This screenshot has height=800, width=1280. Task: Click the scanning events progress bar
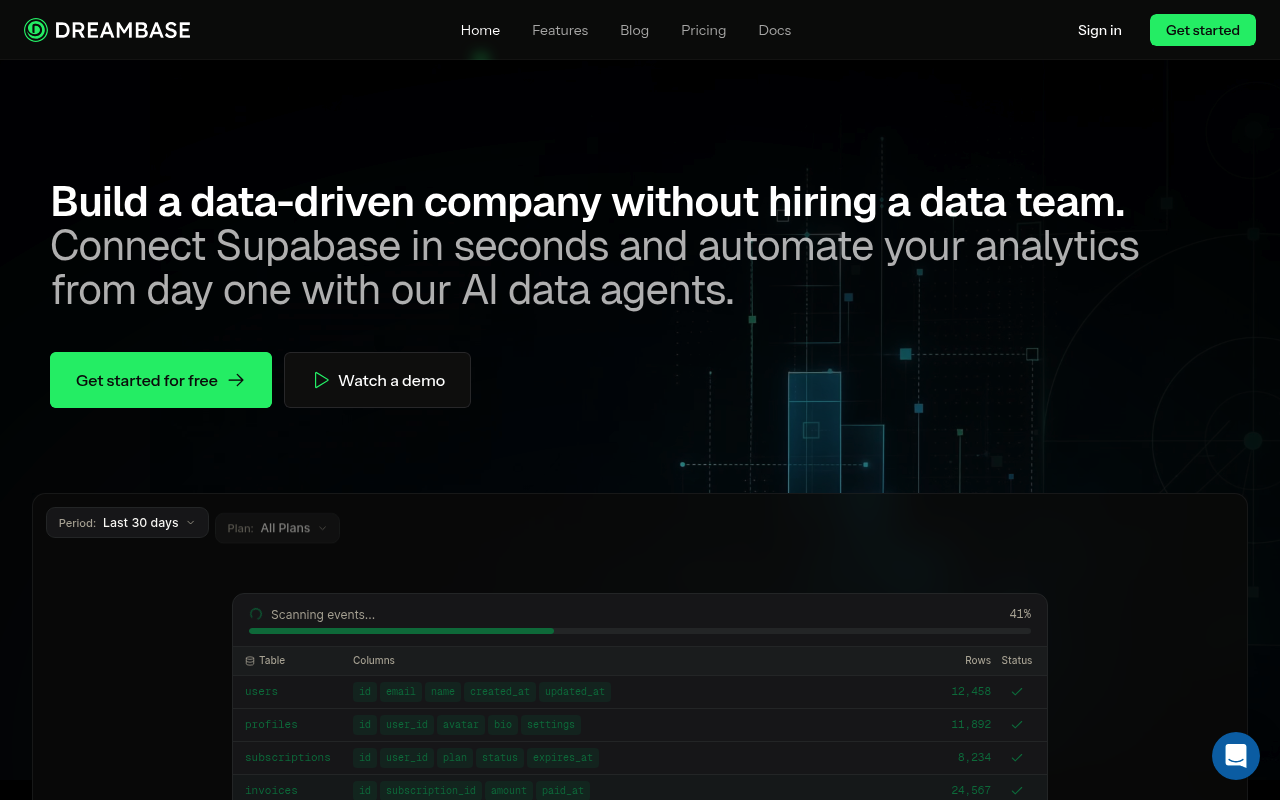coord(640,631)
